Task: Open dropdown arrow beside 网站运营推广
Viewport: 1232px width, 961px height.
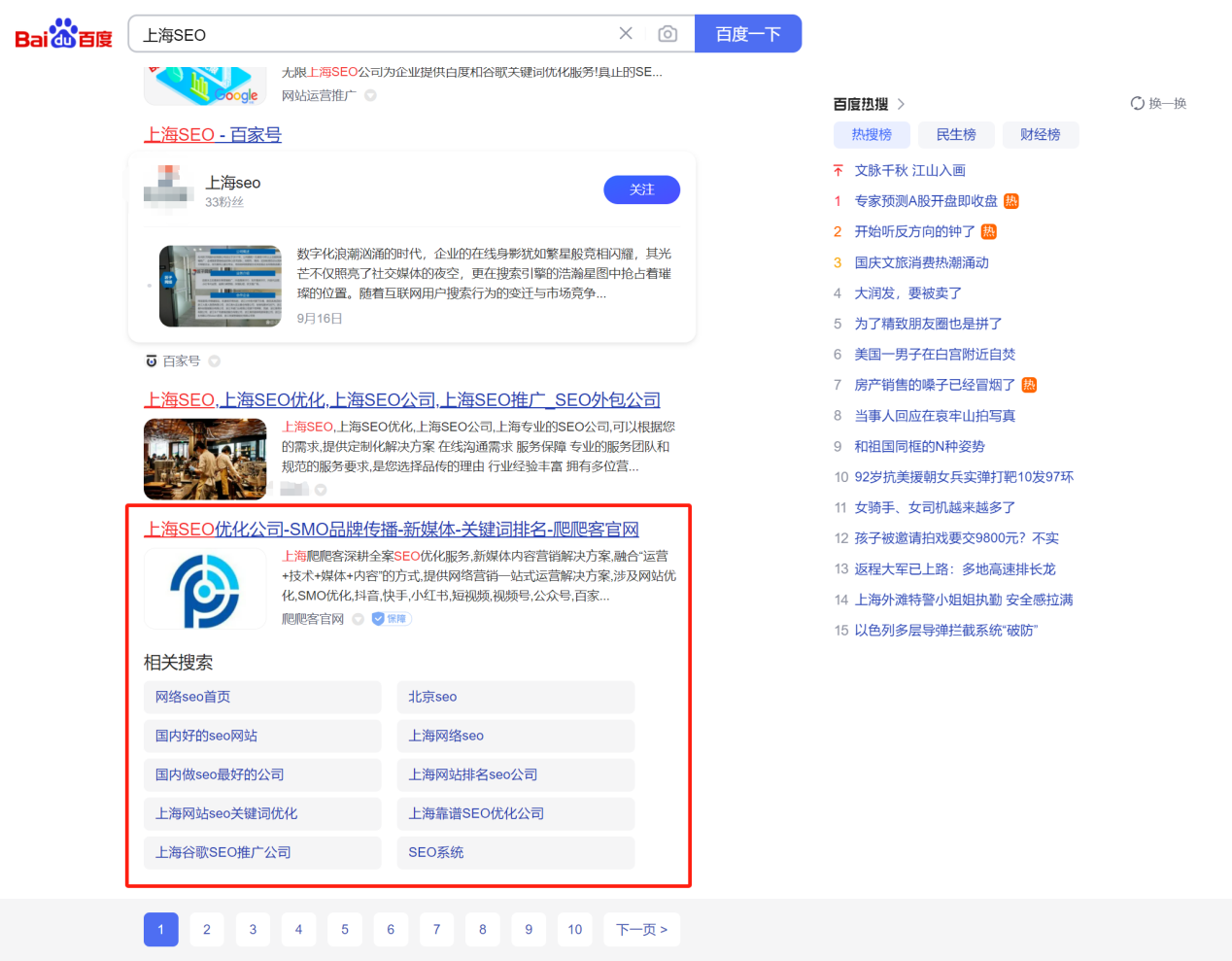Action: click(370, 95)
